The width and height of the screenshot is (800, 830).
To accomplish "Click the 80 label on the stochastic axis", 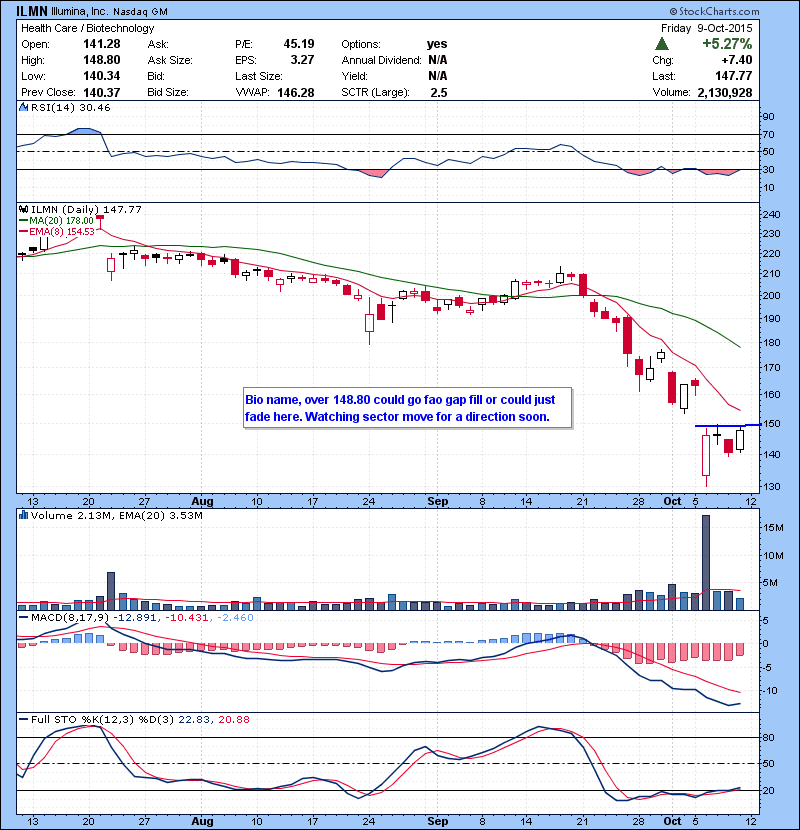I will 768,737.
